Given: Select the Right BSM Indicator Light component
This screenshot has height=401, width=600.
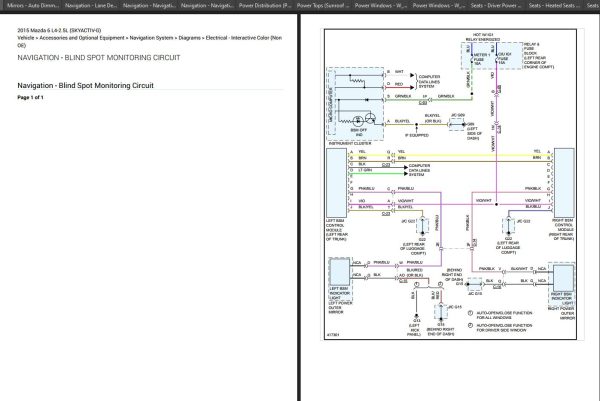Looking at the screenshot, I should click(563, 278).
